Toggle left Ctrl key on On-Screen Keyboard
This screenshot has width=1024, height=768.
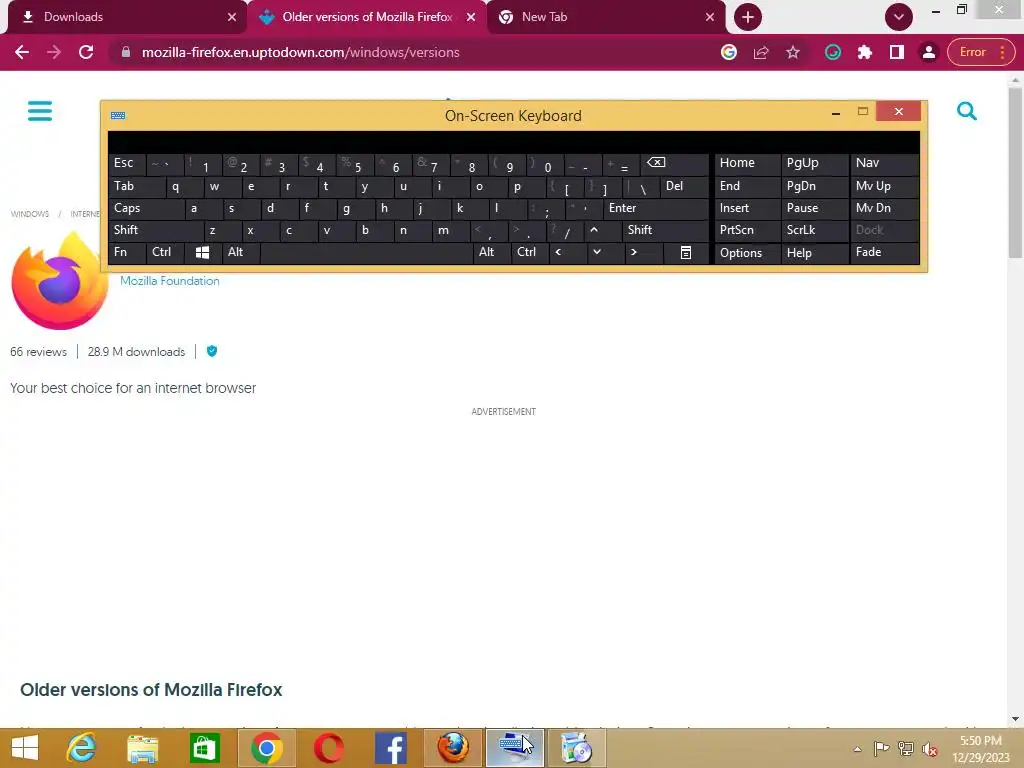tap(165, 253)
